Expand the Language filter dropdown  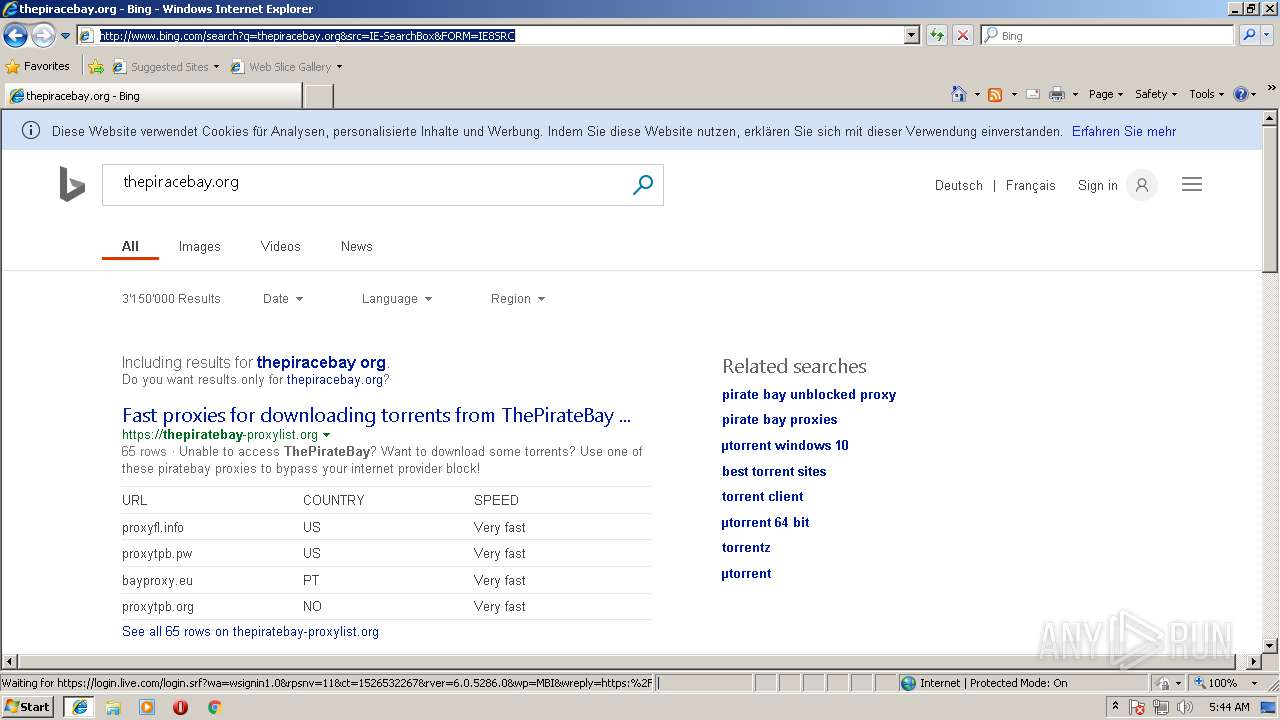coord(397,298)
